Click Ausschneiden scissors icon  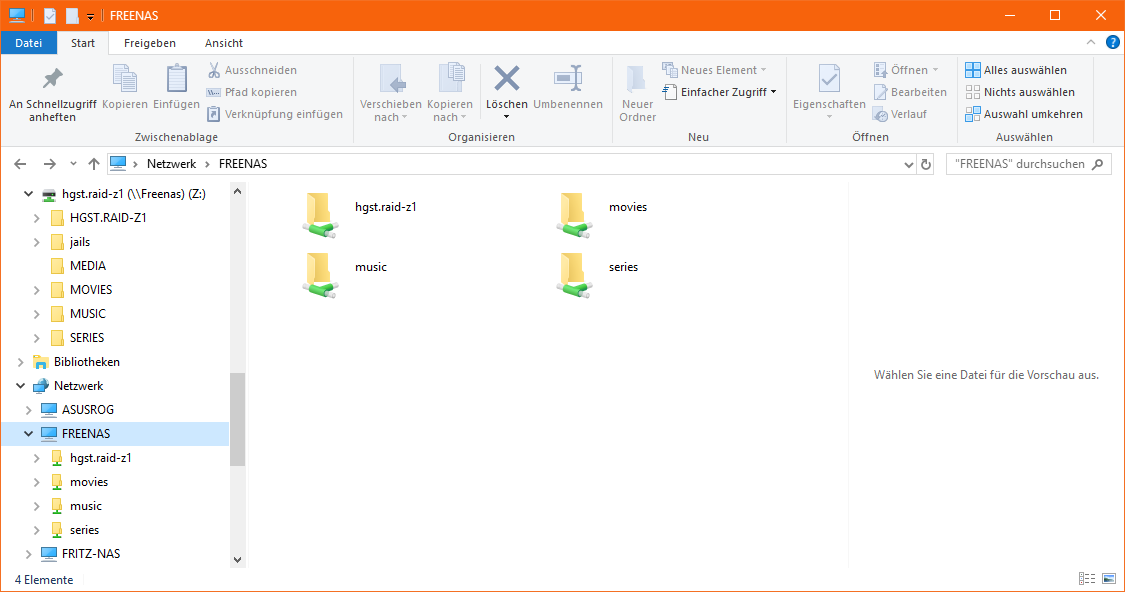coord(214,70)
